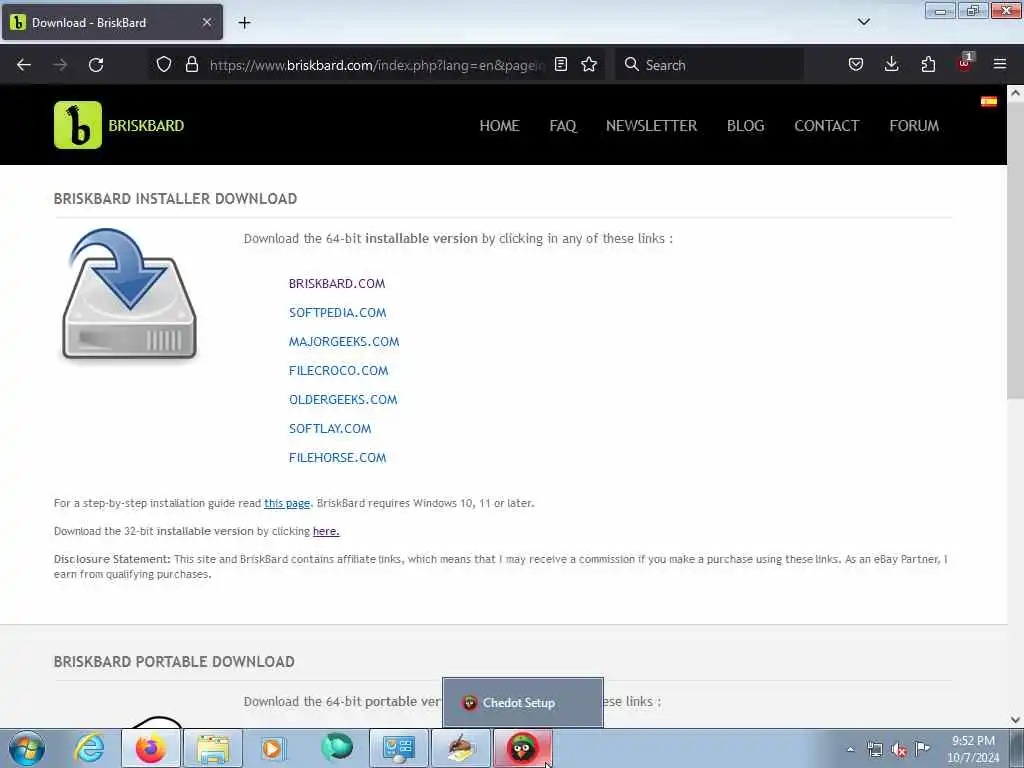
Task: Launch Internet Explorer from taskbar
Action: pyautogui.click(x=89, y=748)
